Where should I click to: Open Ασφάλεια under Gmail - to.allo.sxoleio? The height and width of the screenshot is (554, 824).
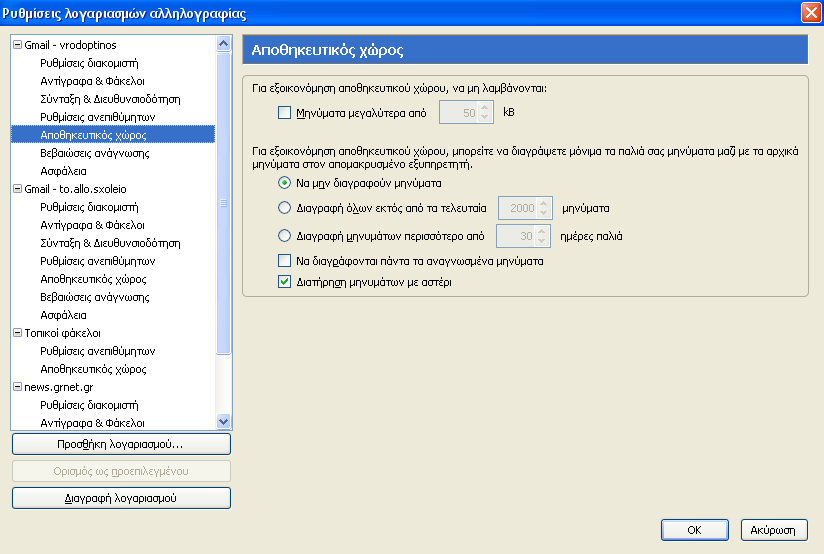113,315
